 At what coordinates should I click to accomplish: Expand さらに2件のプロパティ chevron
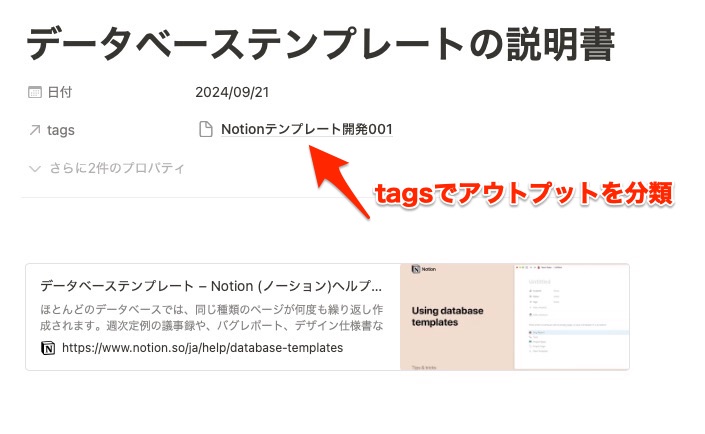[x=35, y=169]
